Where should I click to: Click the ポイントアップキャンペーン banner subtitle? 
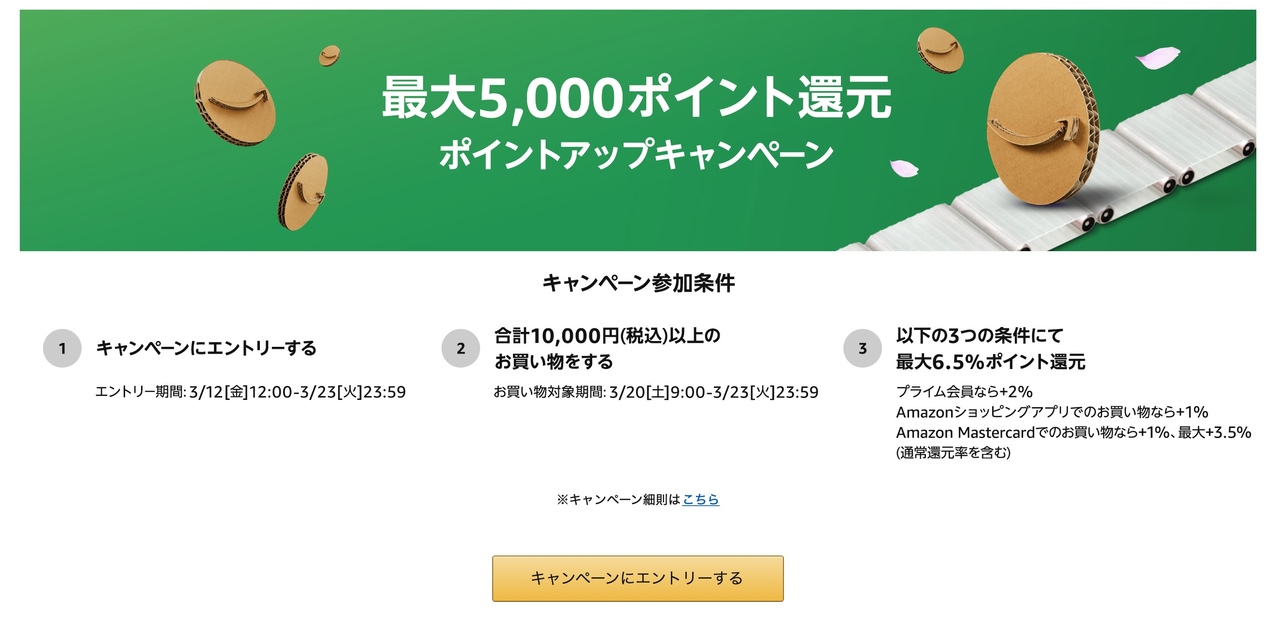636,155
